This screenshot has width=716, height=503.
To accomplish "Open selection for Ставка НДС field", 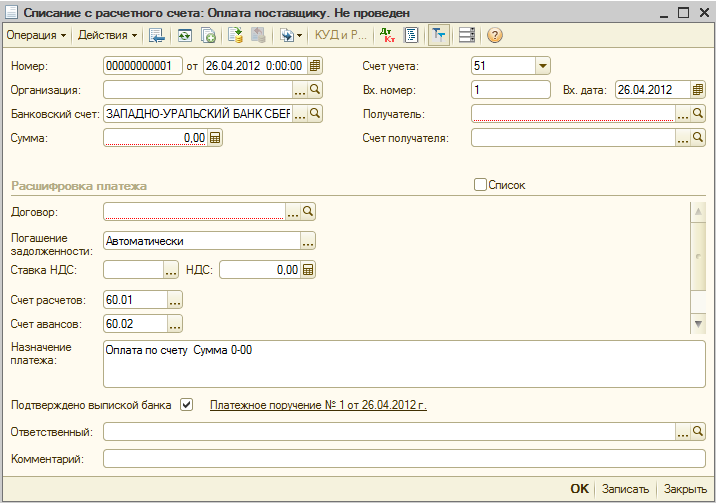I will 171,270.
